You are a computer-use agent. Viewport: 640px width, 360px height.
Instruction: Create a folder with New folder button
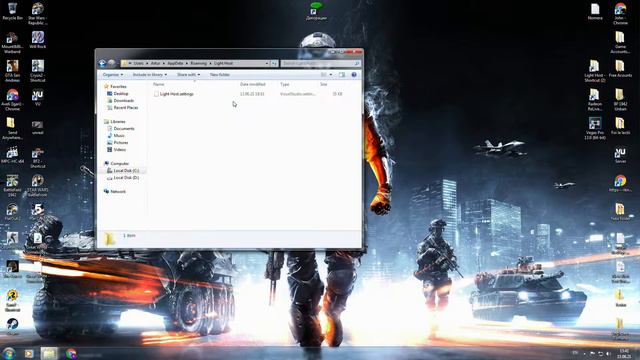point(220,75)
